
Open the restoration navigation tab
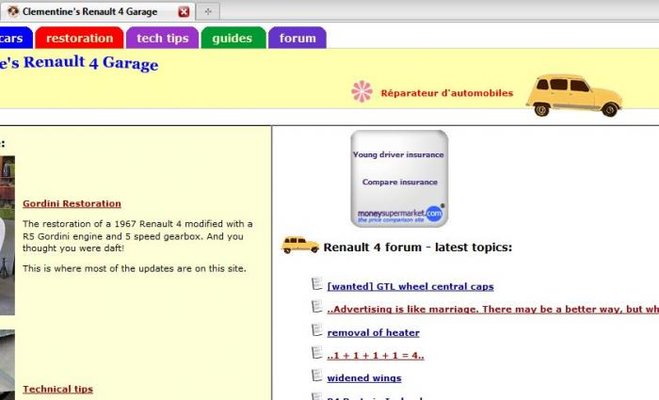tap(79, 38)
